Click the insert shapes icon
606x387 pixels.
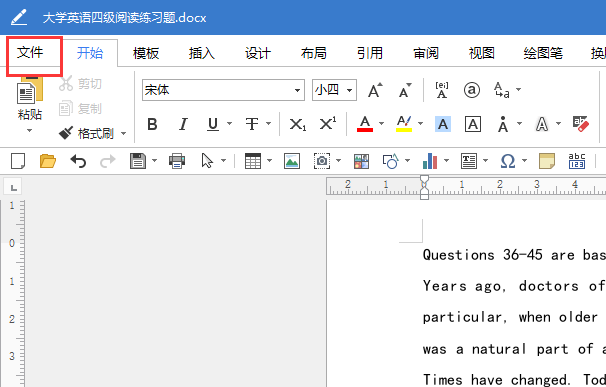pos(391,161)
